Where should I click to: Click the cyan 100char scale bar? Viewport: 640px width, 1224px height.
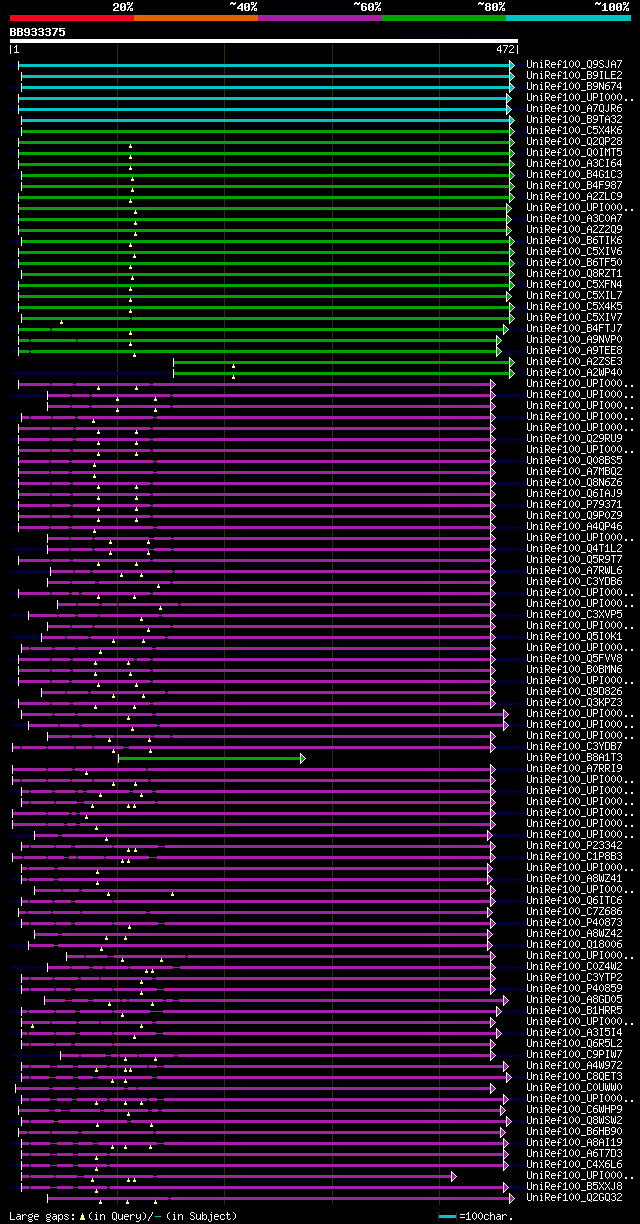[x=448, y=1216]
